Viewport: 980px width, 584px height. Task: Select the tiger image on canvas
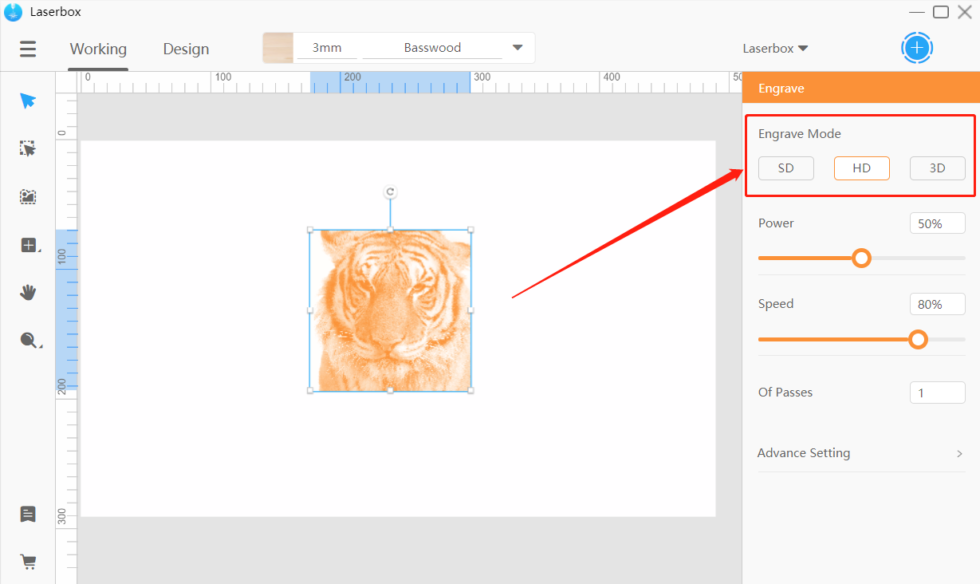tap(391, 311)
